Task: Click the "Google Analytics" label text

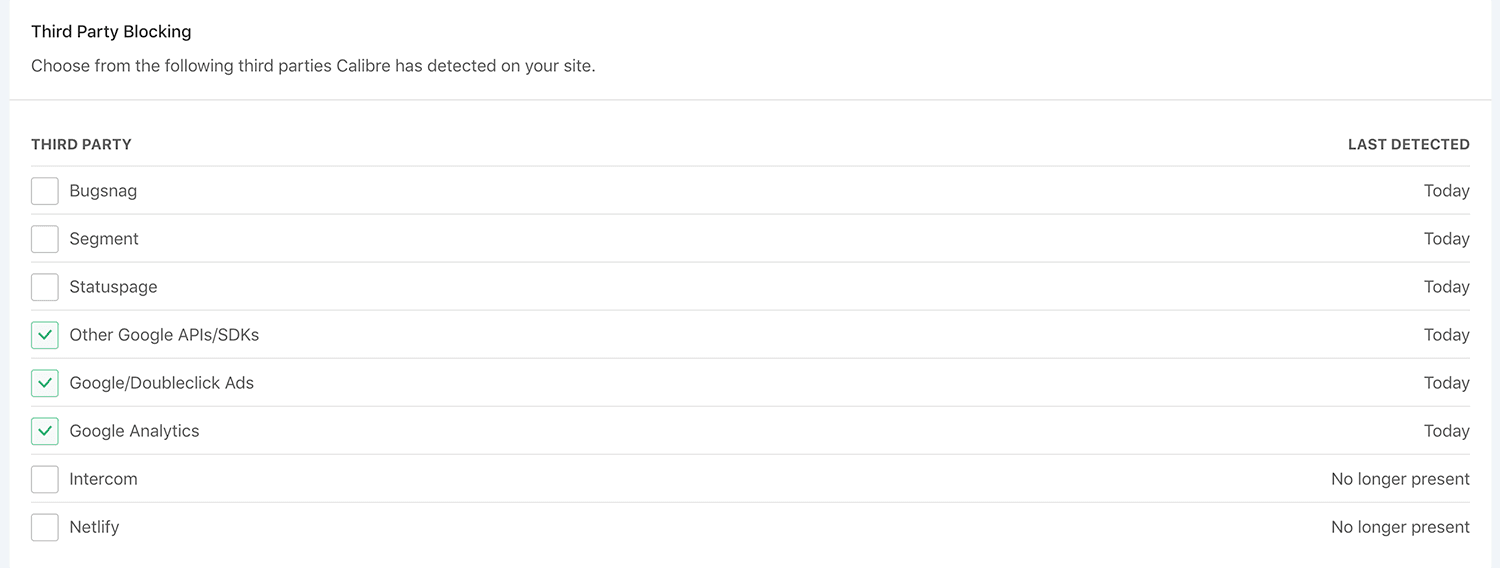Action: pos(134,431)
